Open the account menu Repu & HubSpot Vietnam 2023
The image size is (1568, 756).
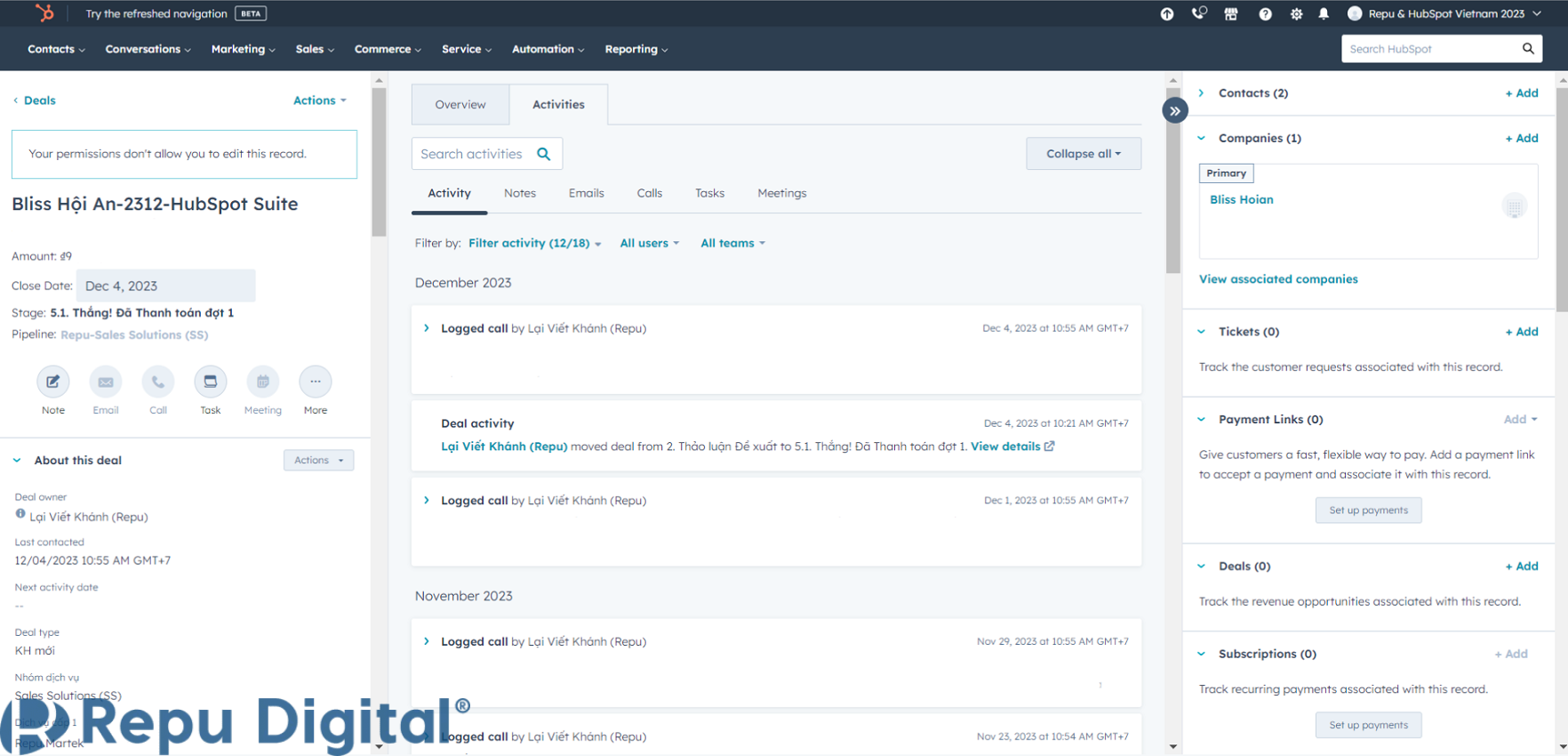(x=1444, y=13)
